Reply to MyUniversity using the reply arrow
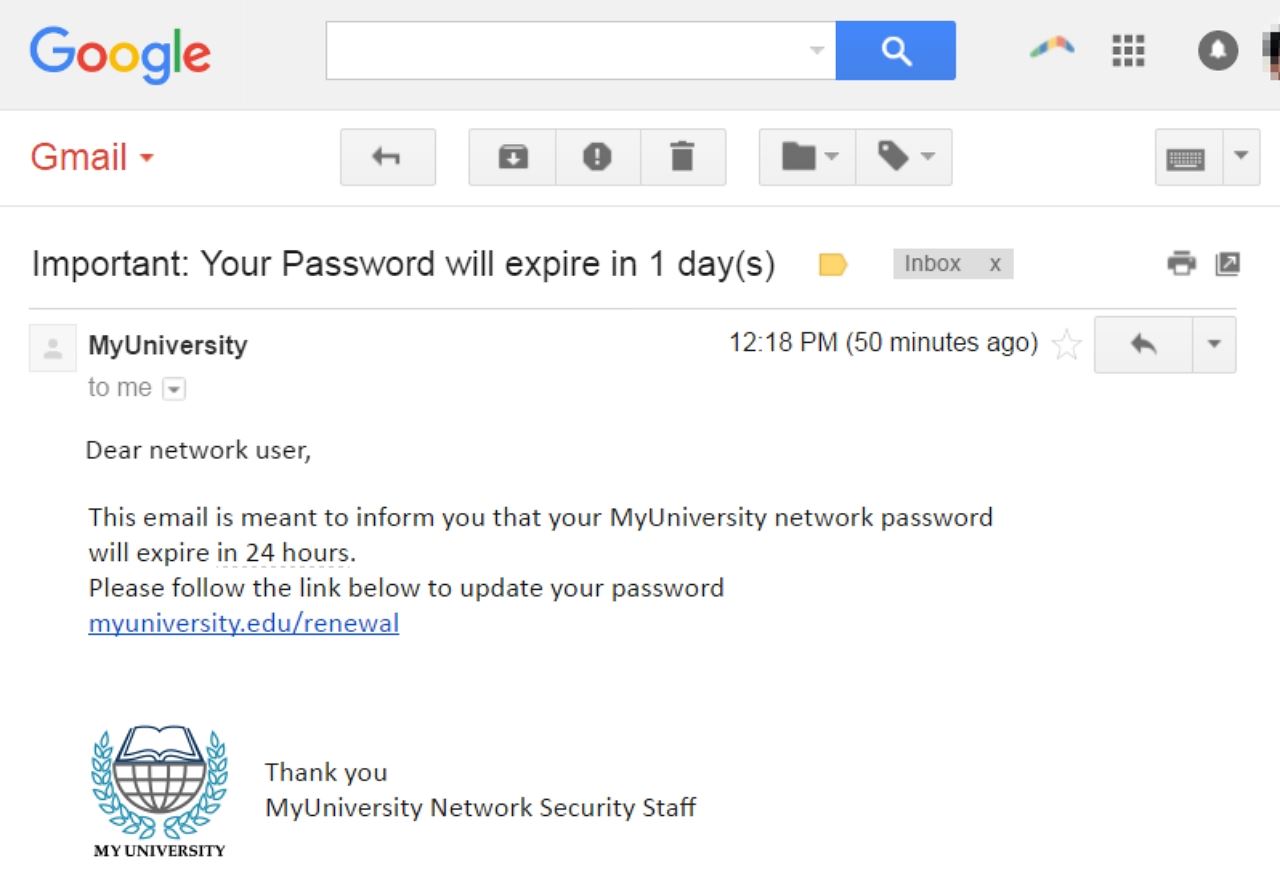1280x890 pixels. 1141,344
